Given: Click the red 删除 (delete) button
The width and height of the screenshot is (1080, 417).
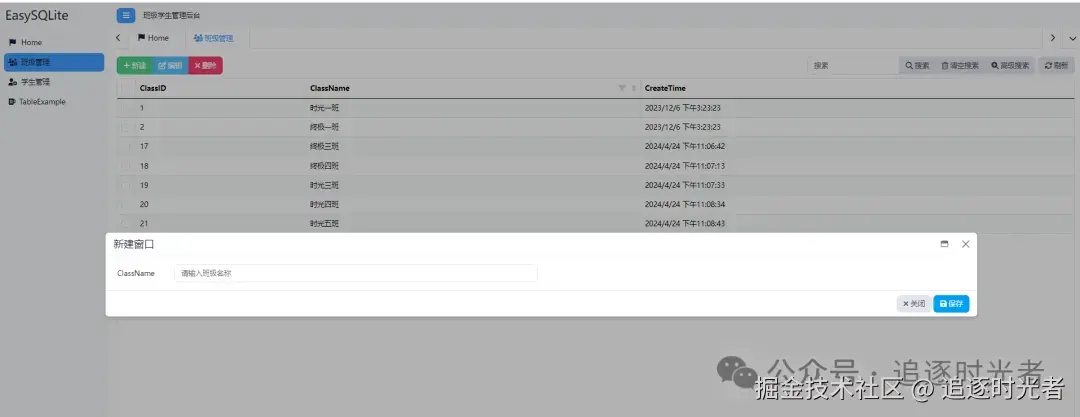Looking at the screenshot, I should tap(205, 65).
